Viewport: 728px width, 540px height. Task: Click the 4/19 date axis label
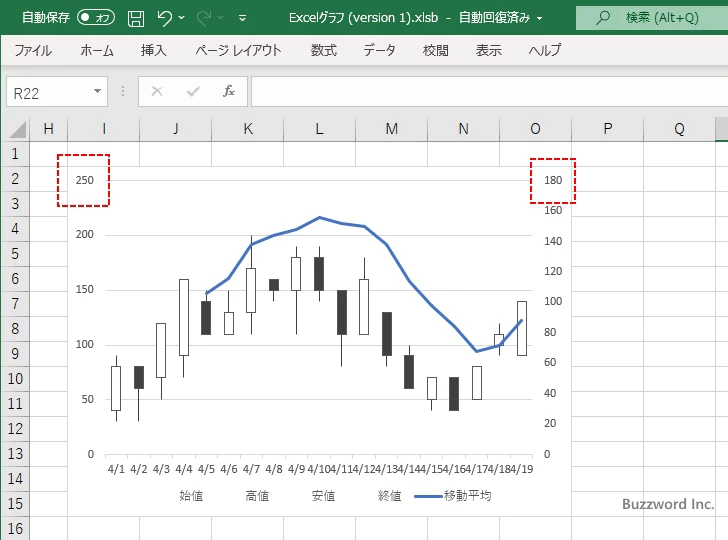[x=522, y=469]
